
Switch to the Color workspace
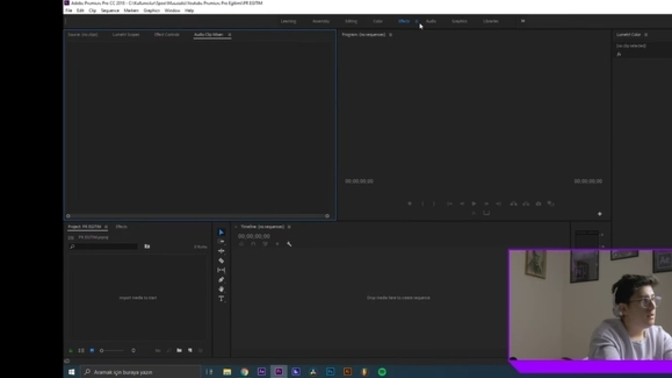378,21
